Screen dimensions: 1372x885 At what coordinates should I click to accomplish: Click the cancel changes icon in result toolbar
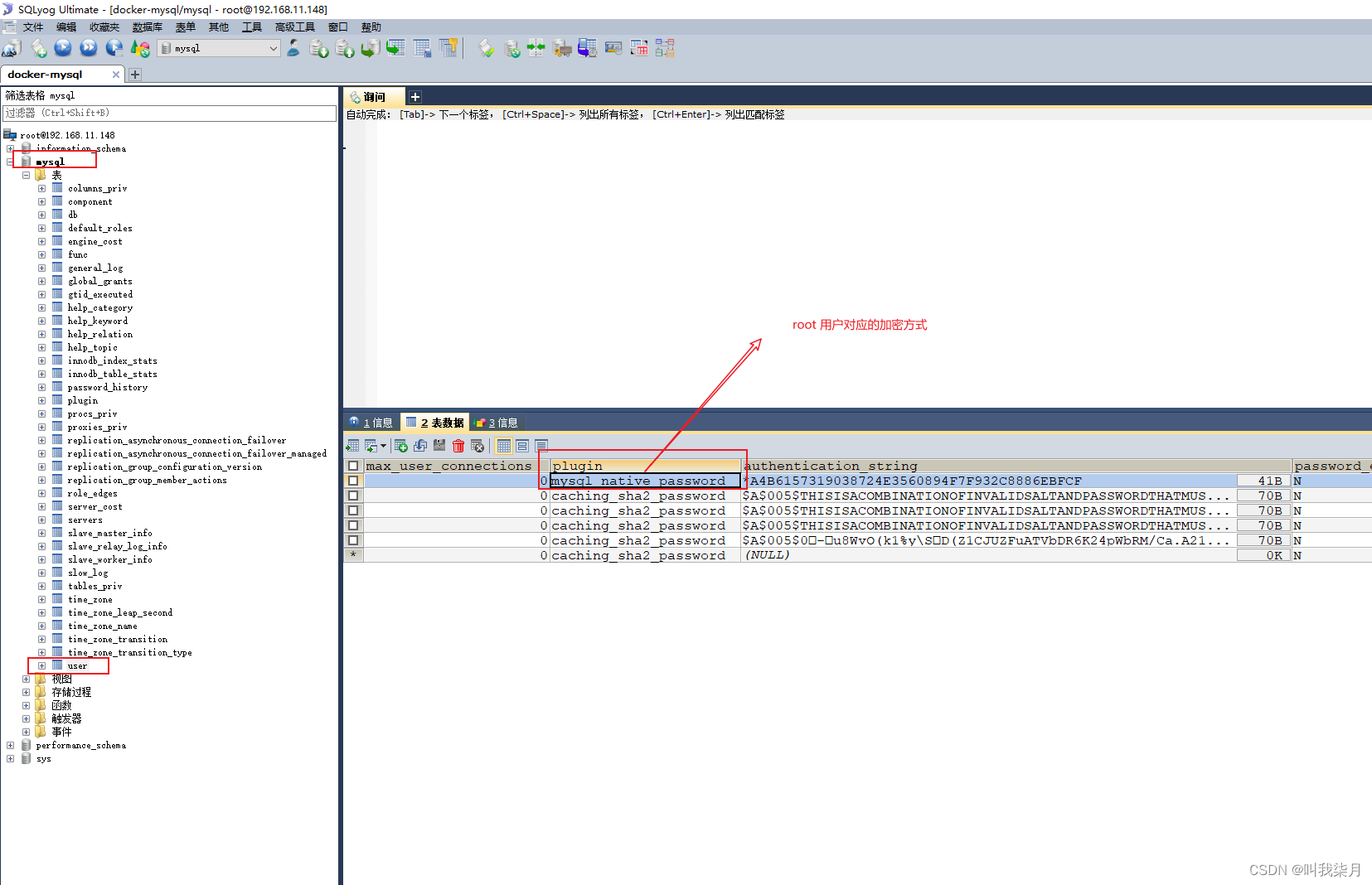478,446
